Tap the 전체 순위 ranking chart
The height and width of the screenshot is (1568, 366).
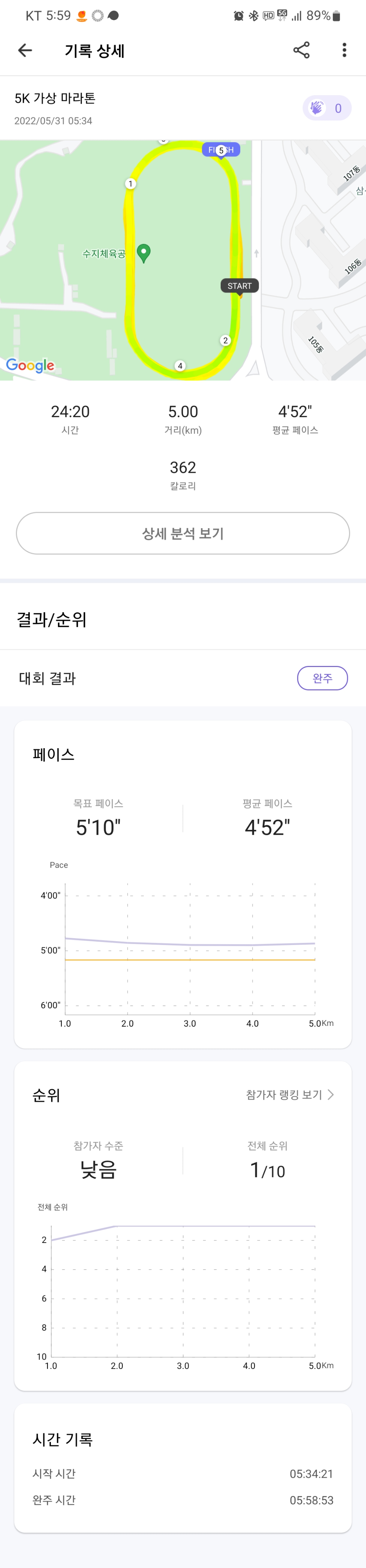[x=183, y=1290]
